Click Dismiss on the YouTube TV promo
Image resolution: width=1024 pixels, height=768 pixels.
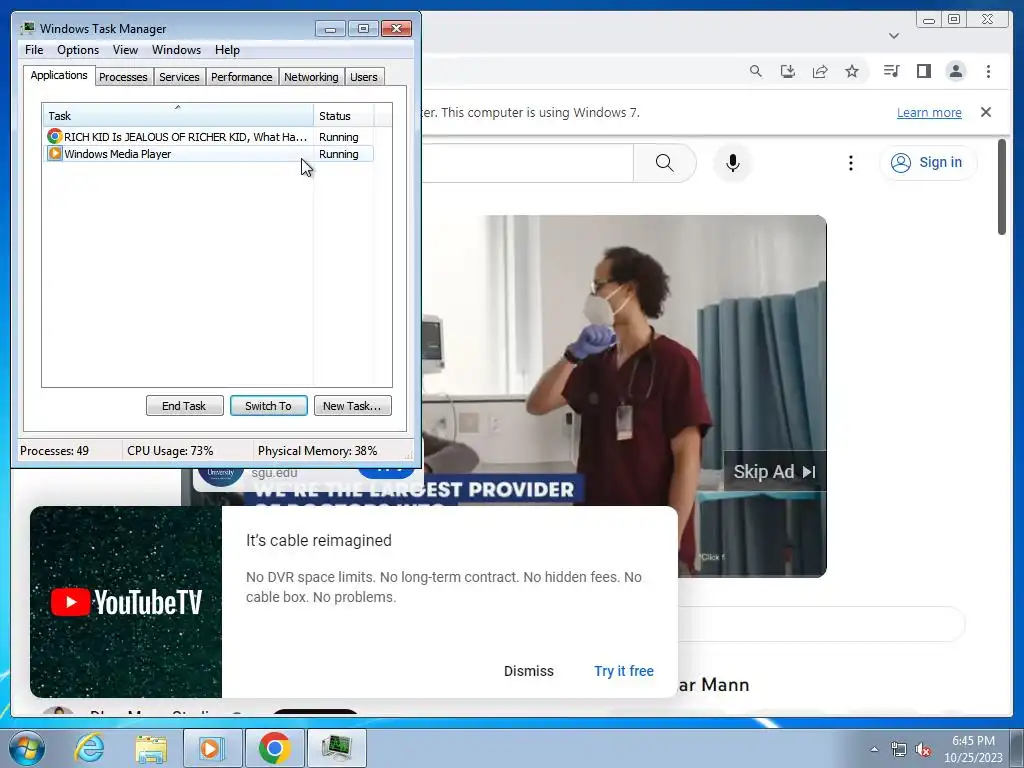528,671
